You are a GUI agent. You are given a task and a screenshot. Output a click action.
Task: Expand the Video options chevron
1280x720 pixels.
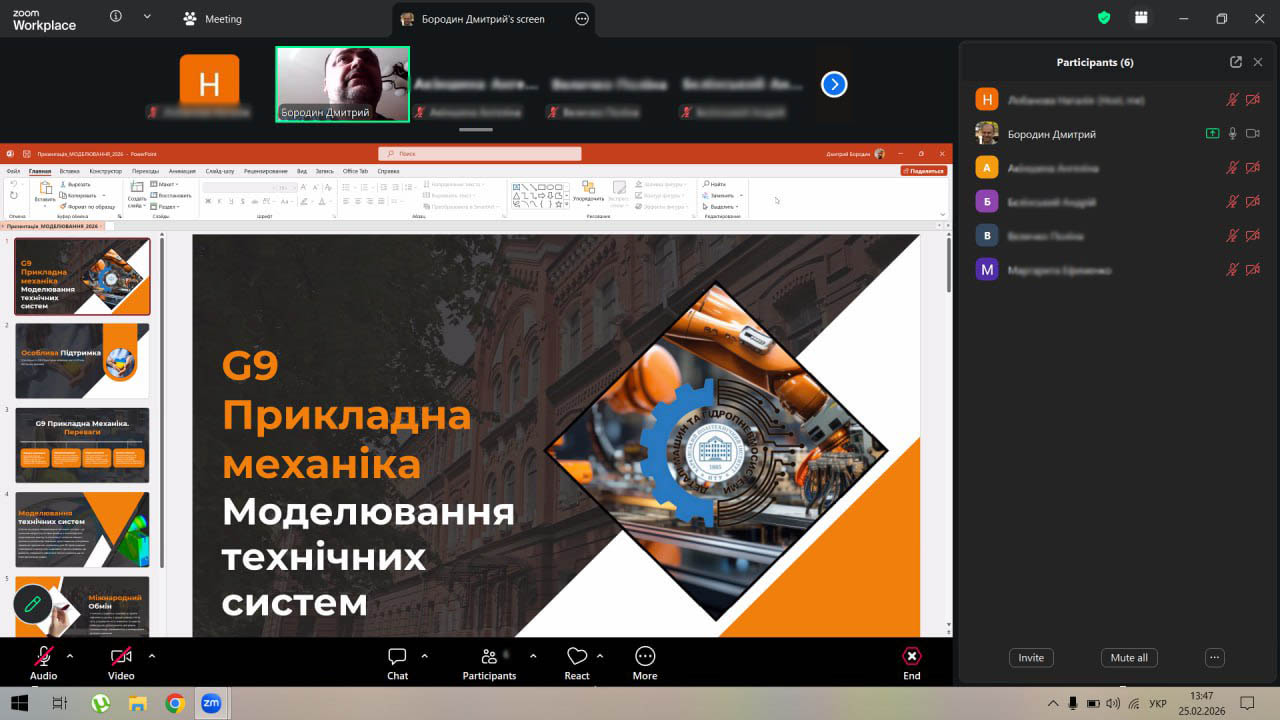(x=152, y=656)
